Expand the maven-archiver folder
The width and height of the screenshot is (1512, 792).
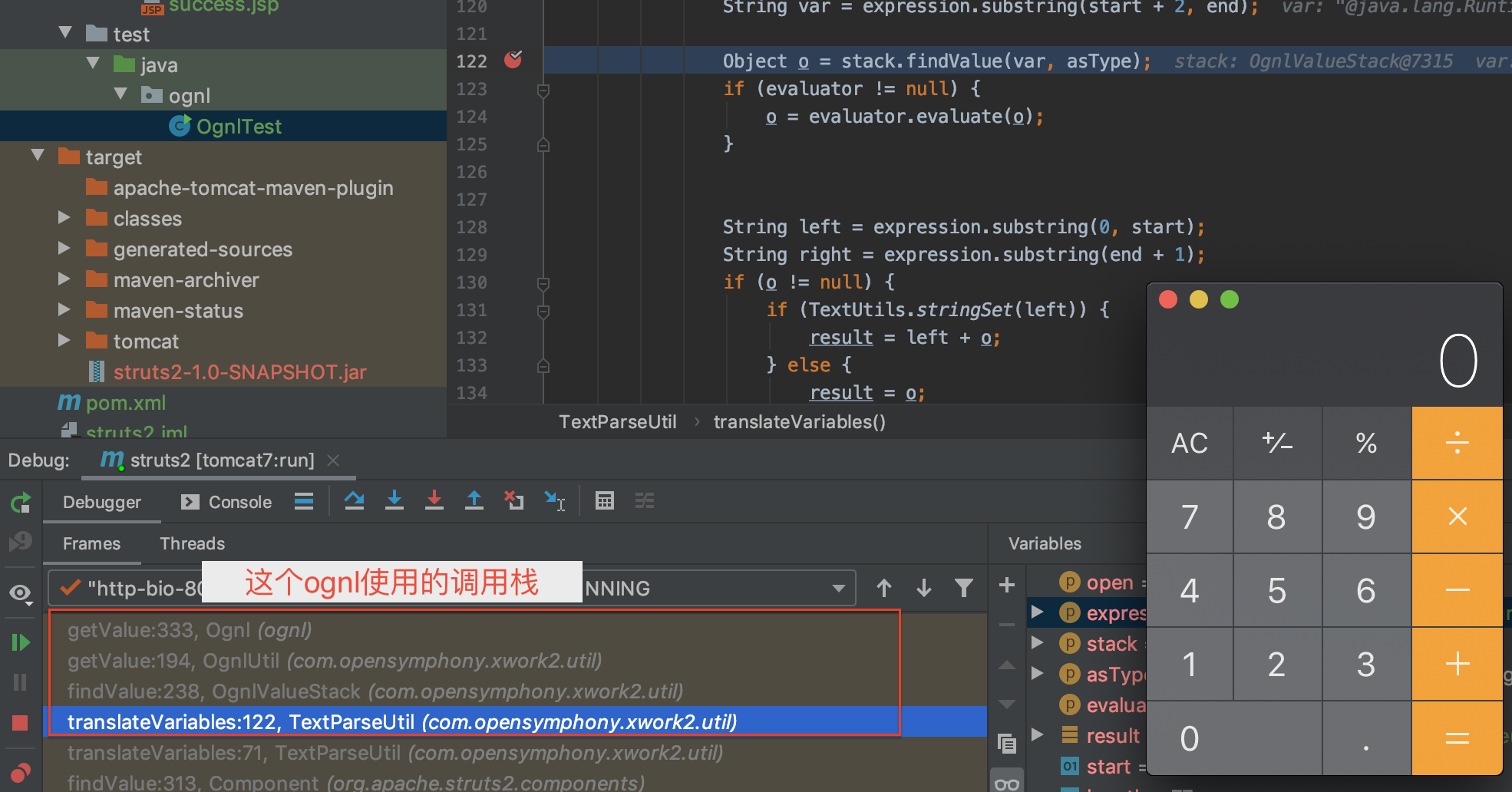[64, 279]
